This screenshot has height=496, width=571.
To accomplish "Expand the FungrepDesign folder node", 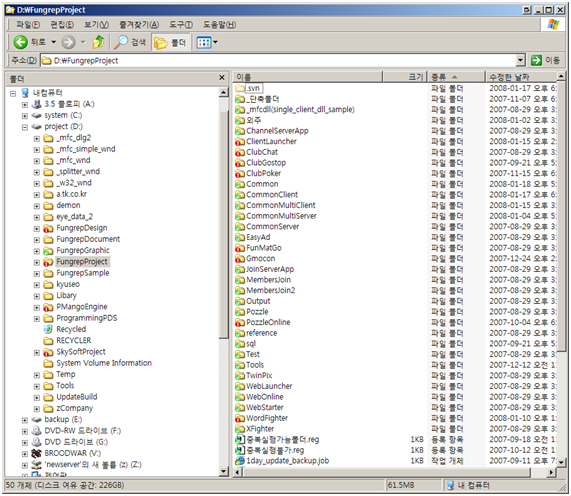I will (37, 229).
